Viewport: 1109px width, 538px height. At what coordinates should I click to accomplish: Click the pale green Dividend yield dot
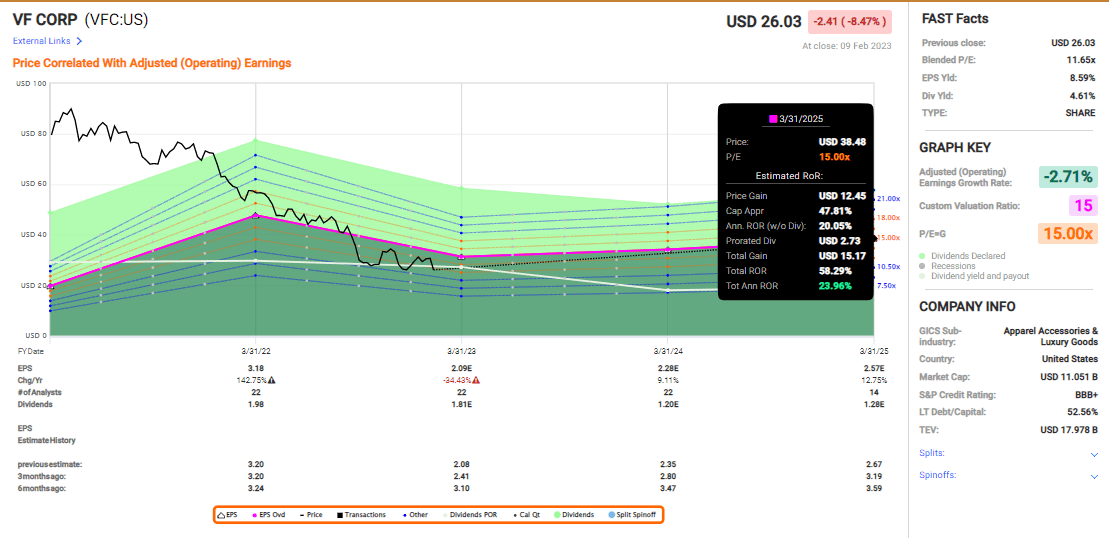click(x=922, y=276)
